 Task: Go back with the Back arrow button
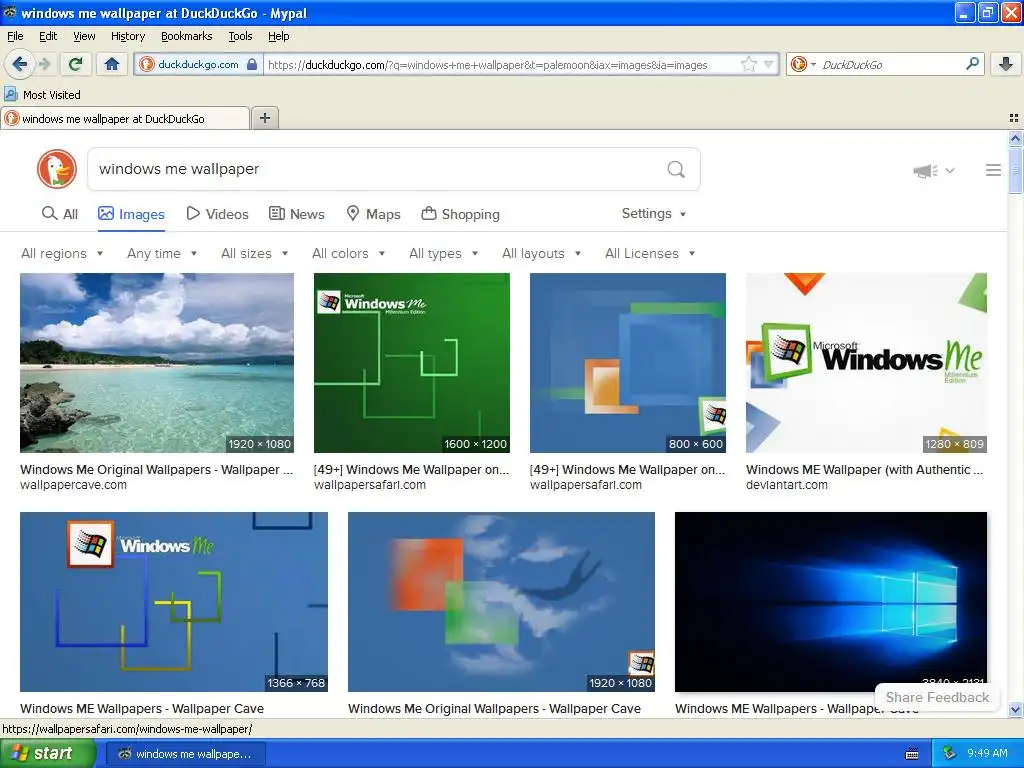pyautogui.click(x=20, y=64)
